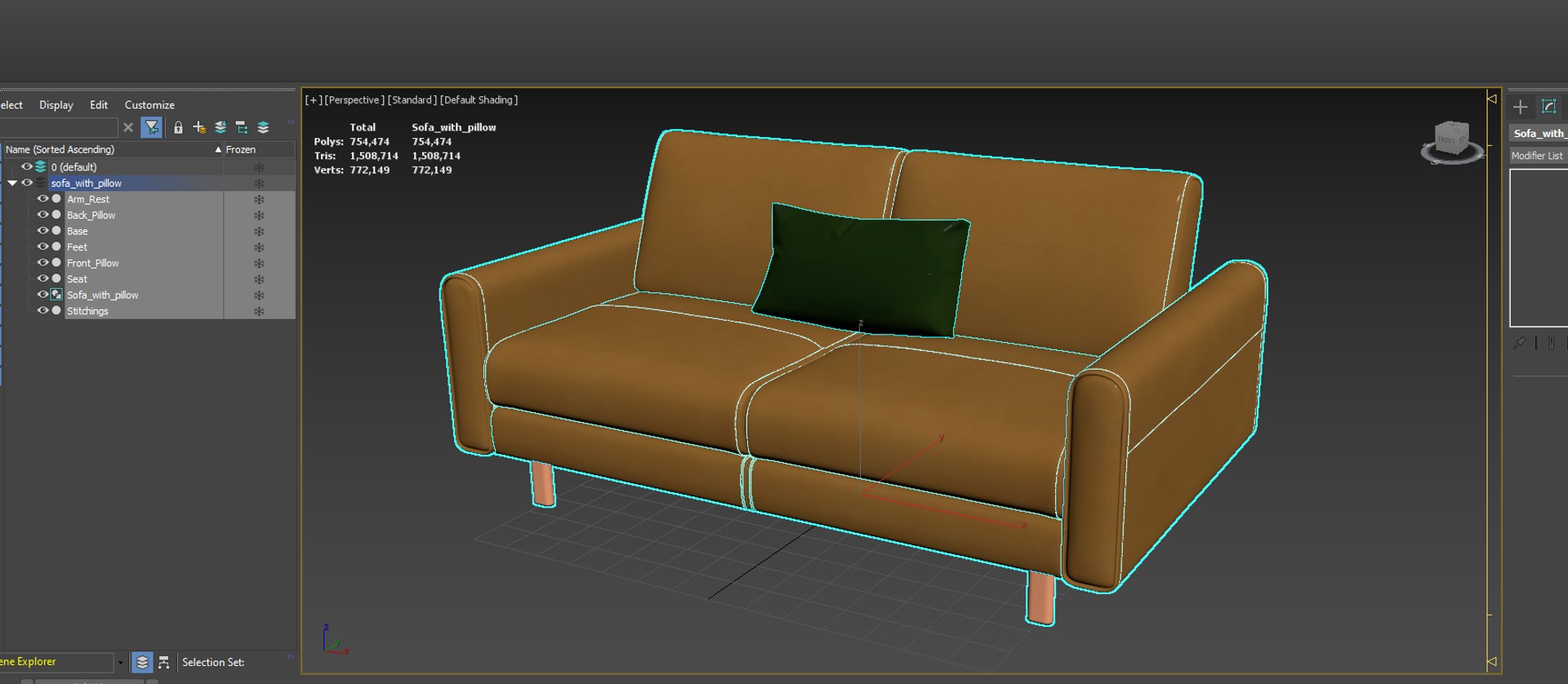Image resolution: width=1568 pixels, height=684 pixels.
Task: Toggle frozen snowflake for Arm_Rest
Action: pyautogui.click(x=259, y=199)
